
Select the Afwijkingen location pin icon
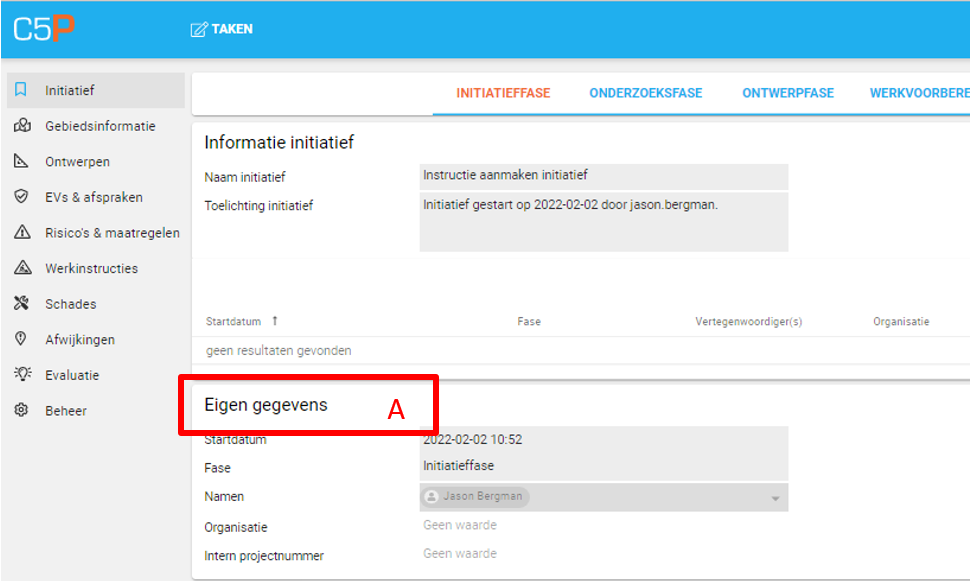[22, 340]
